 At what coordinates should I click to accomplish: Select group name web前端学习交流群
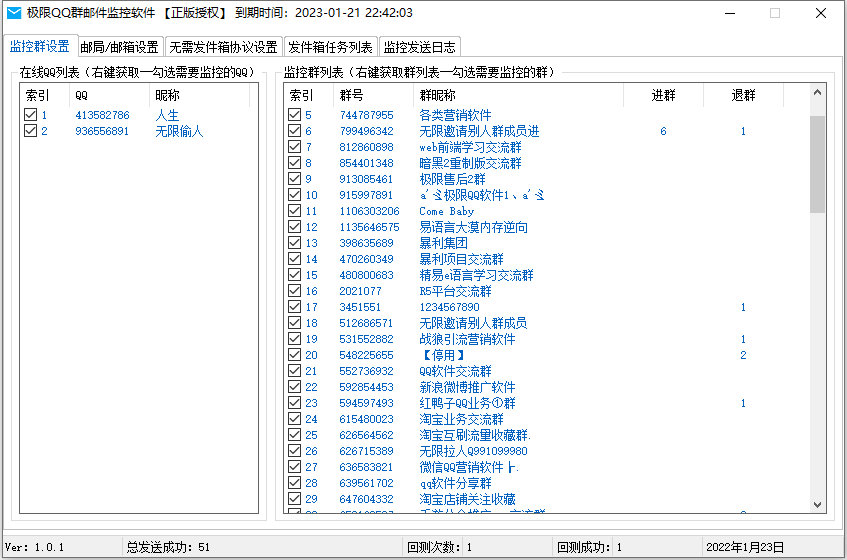tap(470, 147)
